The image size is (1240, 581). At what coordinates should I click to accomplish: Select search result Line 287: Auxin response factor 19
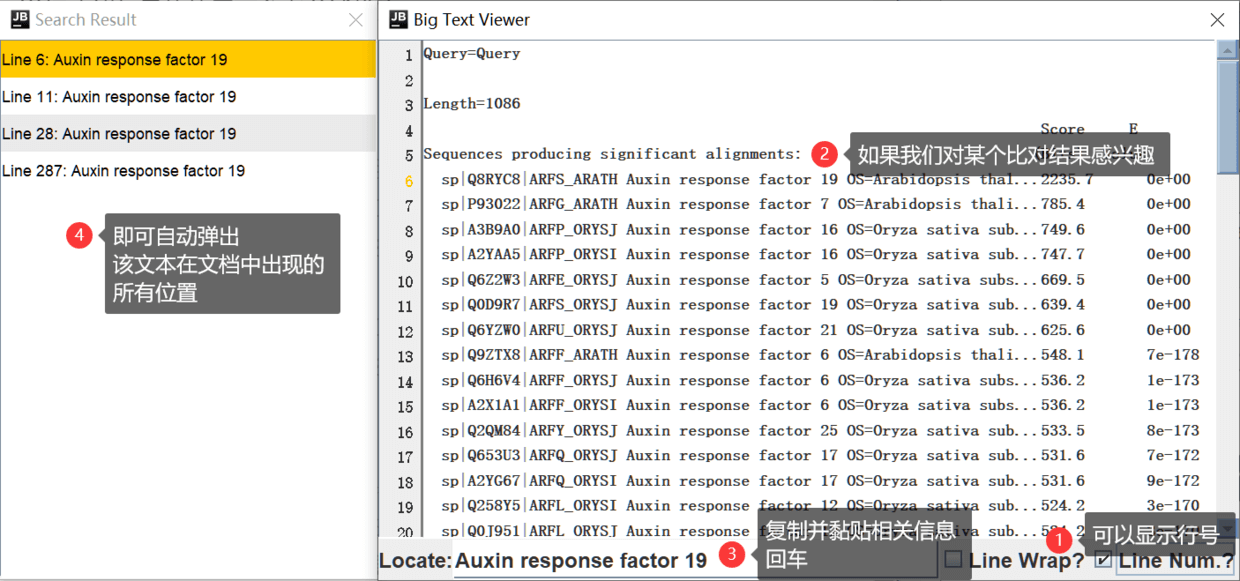tap(188, 171)
